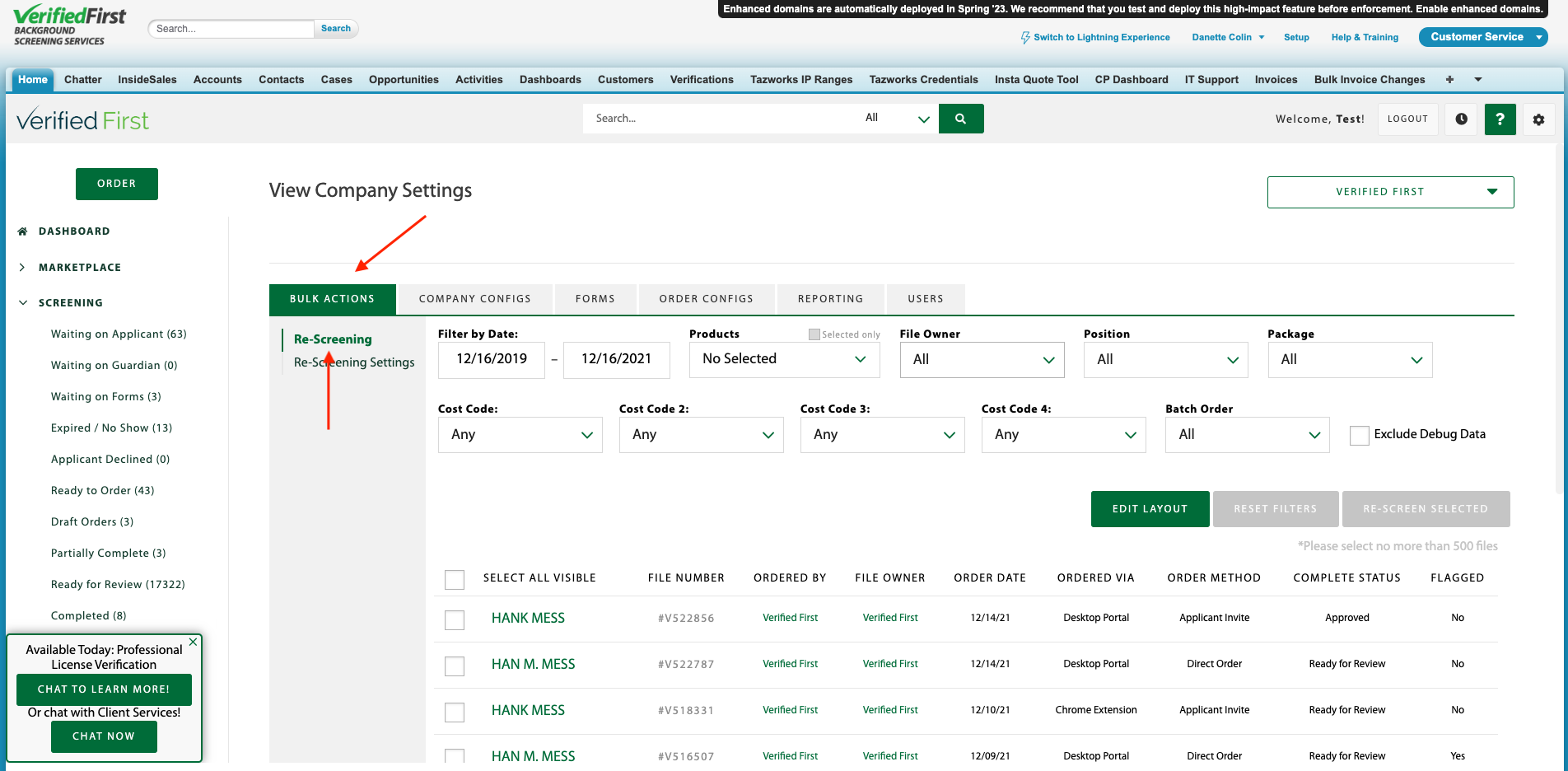Select checkbox for HANK MESS #V522856
The width and height of the screenshot is (1568, 771).
tap(455, 619)
